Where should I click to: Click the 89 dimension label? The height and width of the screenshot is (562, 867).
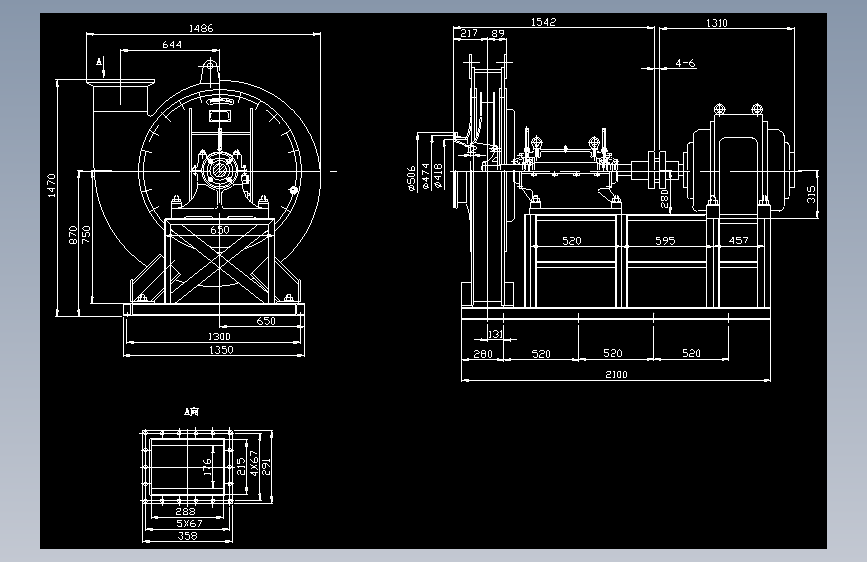[498, 33]
